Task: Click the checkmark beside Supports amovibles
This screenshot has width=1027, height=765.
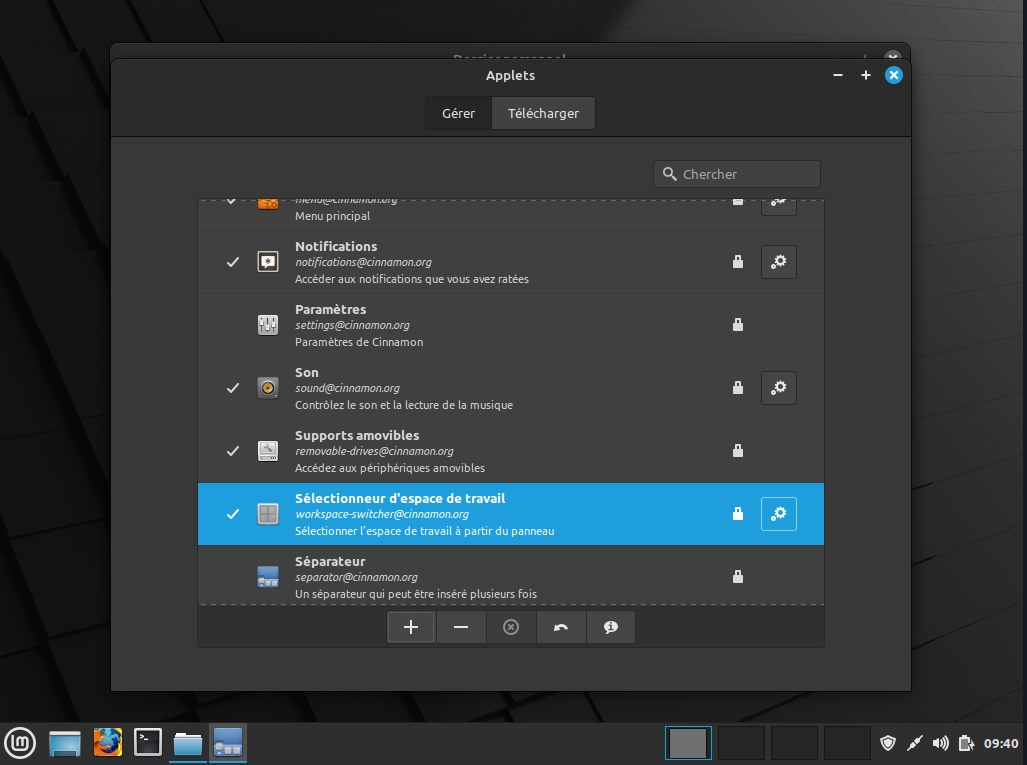Action: point(233,451)
